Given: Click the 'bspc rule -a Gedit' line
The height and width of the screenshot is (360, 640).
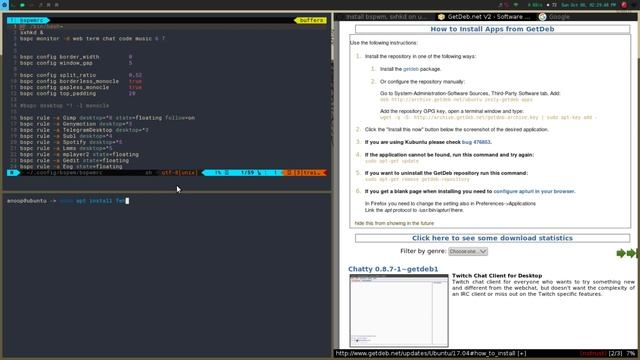Looking at the screenshot, I should click(x=74, y=160).
